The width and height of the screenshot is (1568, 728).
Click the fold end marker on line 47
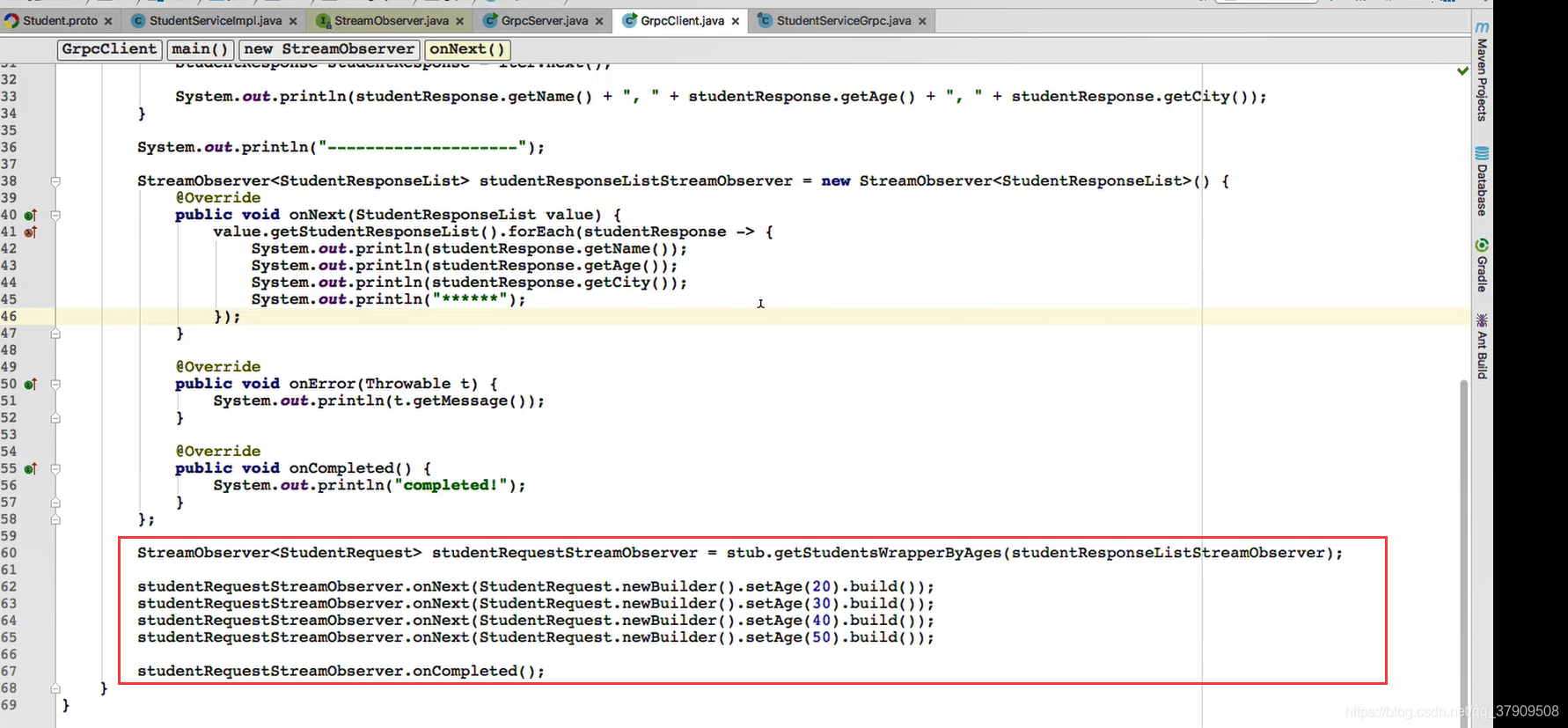pos(55,334)
